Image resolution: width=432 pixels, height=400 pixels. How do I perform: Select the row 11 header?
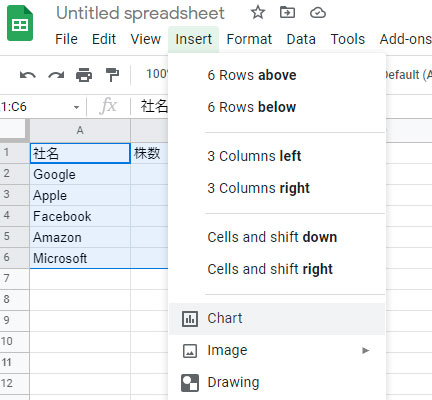coord(14,363)
